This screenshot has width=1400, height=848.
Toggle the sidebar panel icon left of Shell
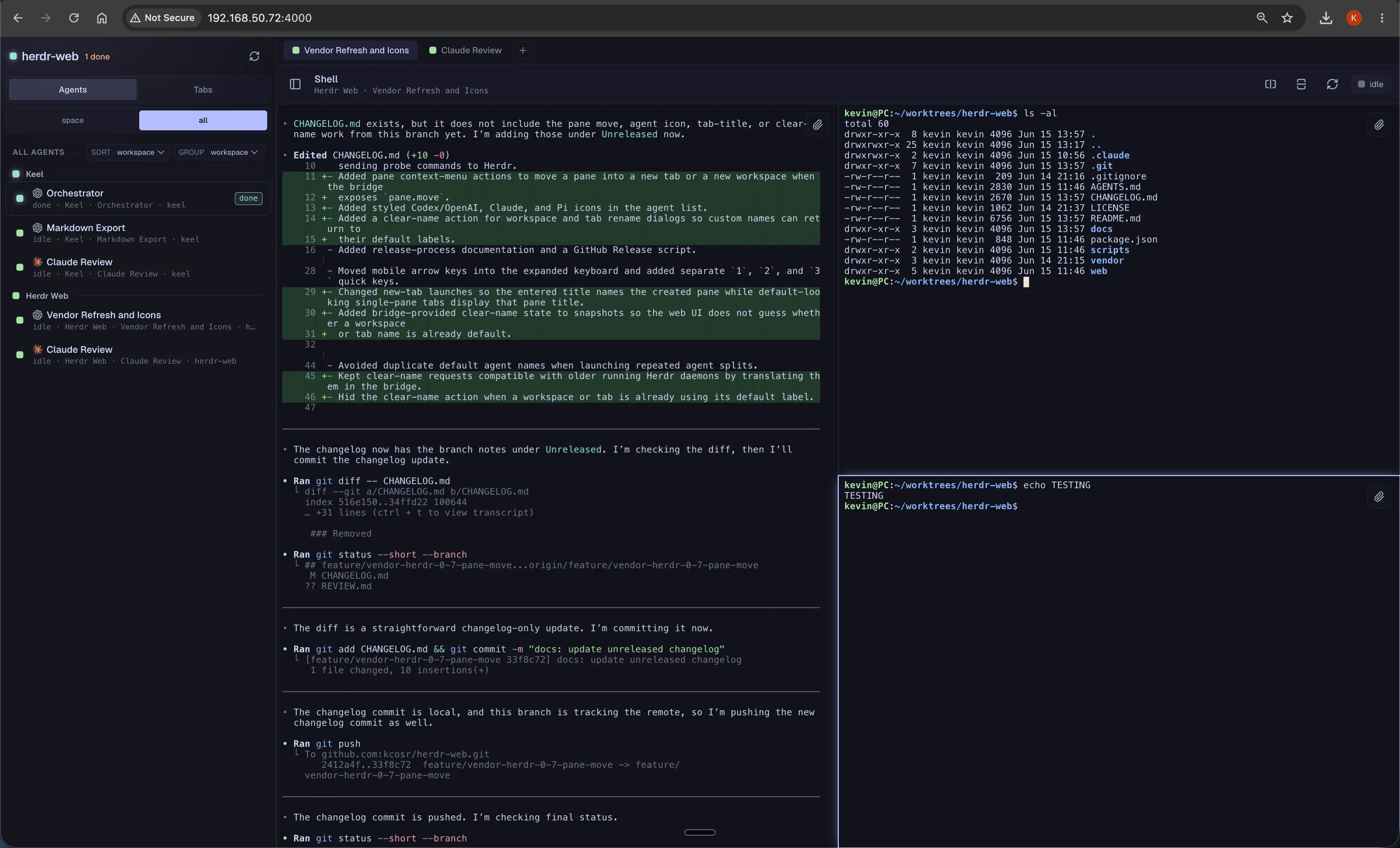tap(295, 84)
